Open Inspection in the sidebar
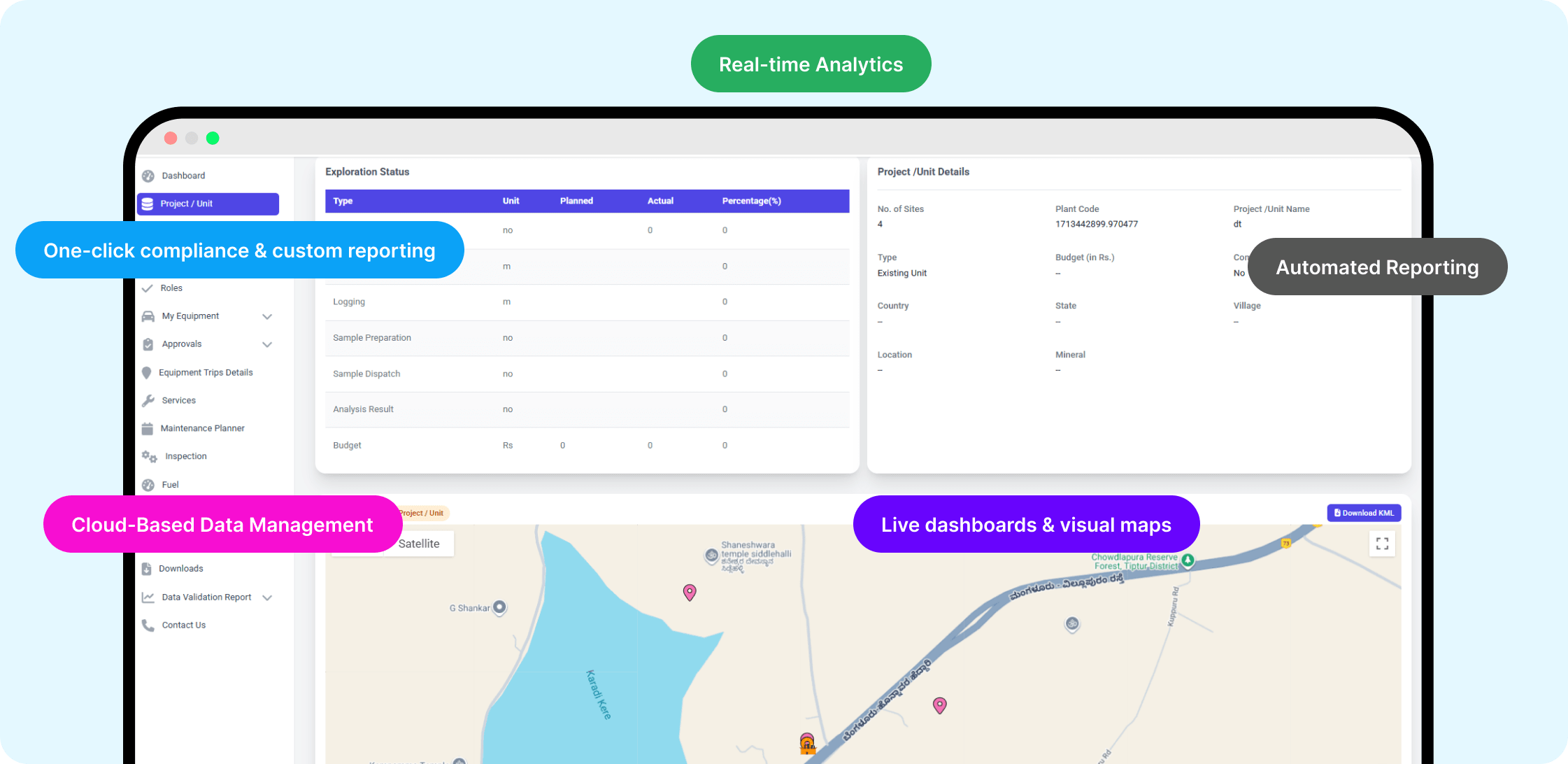The width and height of the screenshot is (1568, 764). point(186,456)
